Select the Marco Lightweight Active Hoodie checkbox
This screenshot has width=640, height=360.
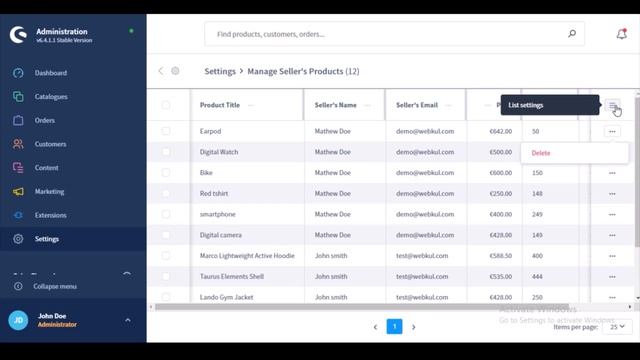(x=166, y=256)
